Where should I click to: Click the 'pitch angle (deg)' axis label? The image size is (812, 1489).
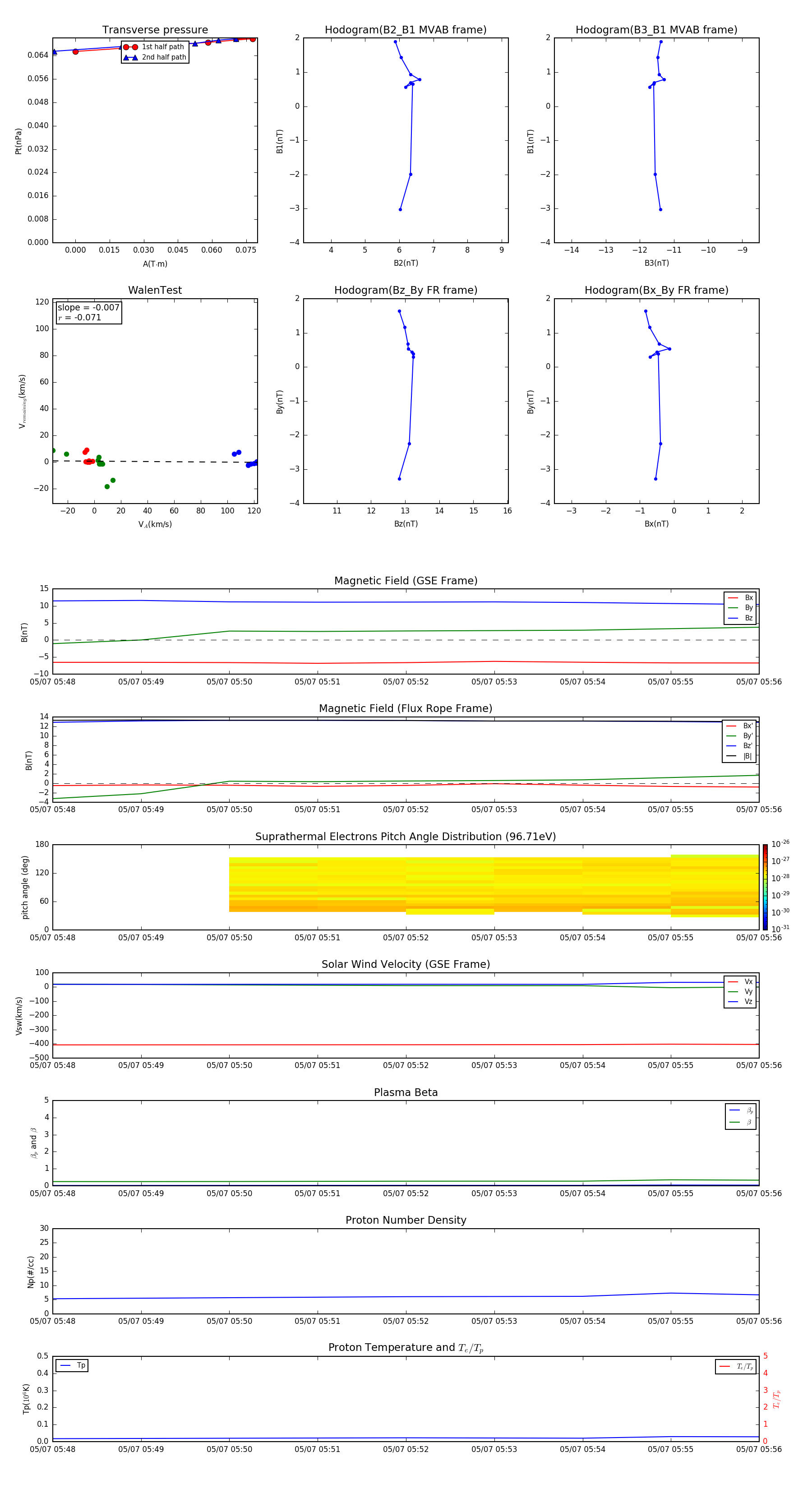click(x=25, y=887)
